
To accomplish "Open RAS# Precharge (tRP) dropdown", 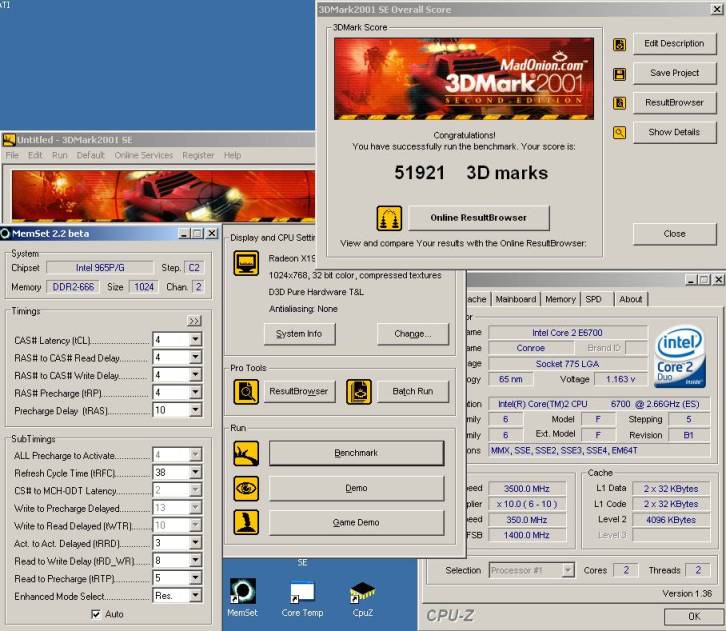I will (195, 393).
